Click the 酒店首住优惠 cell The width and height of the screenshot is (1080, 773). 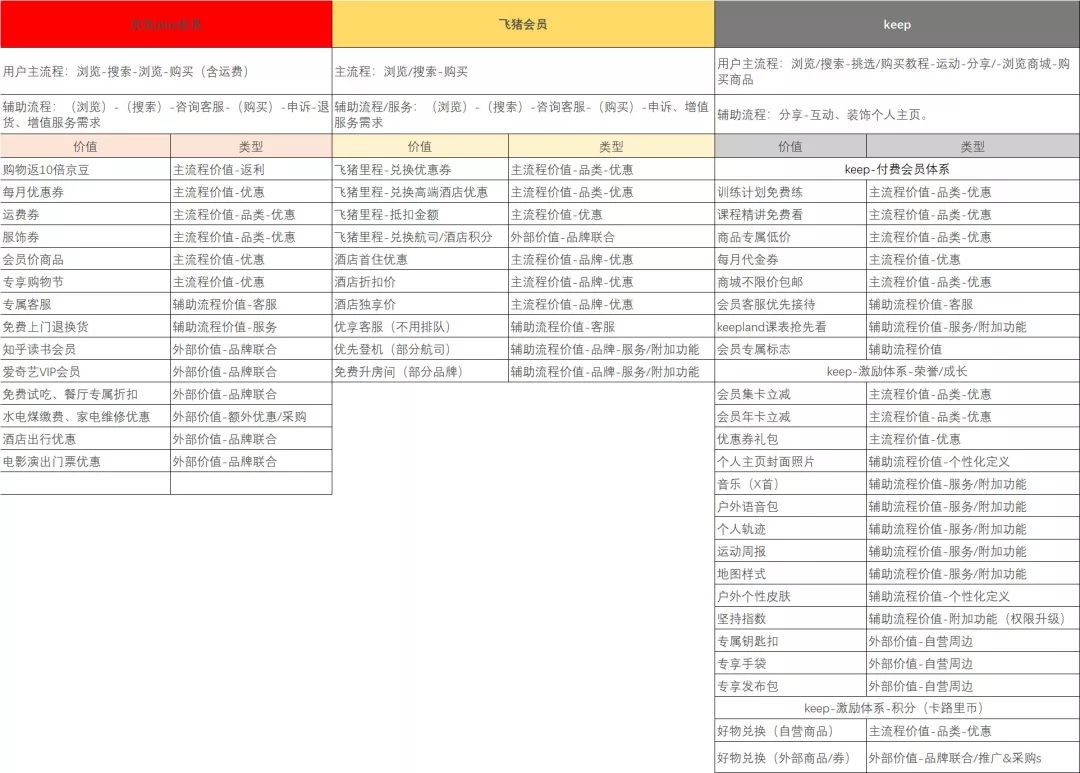click(420, 259)
